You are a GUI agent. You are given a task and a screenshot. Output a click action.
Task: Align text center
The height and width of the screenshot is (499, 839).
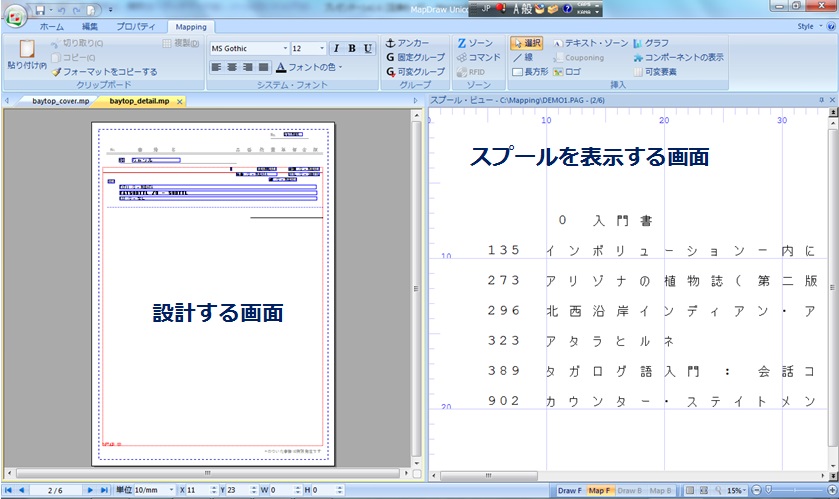pyautogui.click(x=232, y=67)
